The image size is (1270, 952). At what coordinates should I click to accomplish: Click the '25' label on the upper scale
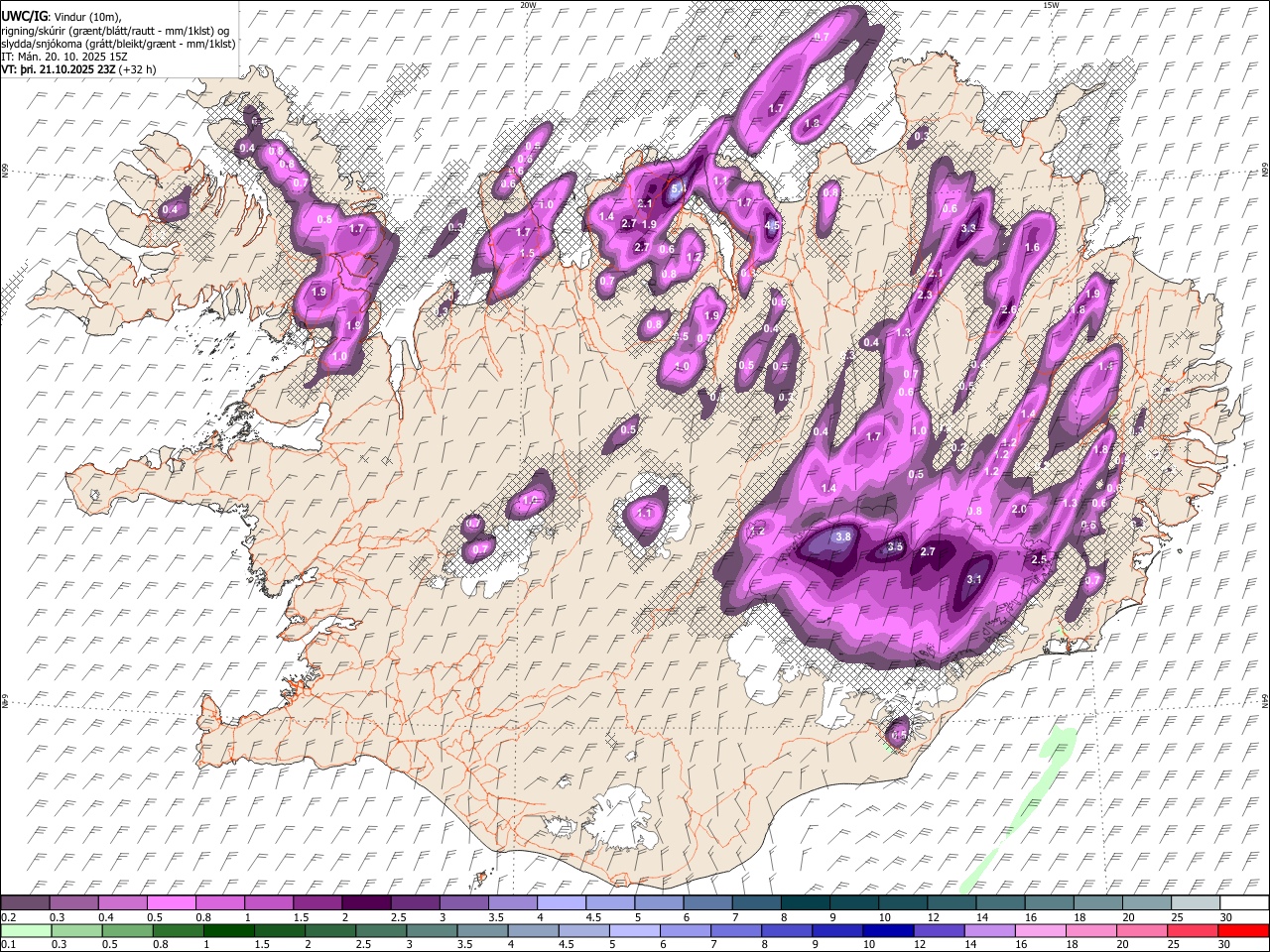(x=1178, y=917)
